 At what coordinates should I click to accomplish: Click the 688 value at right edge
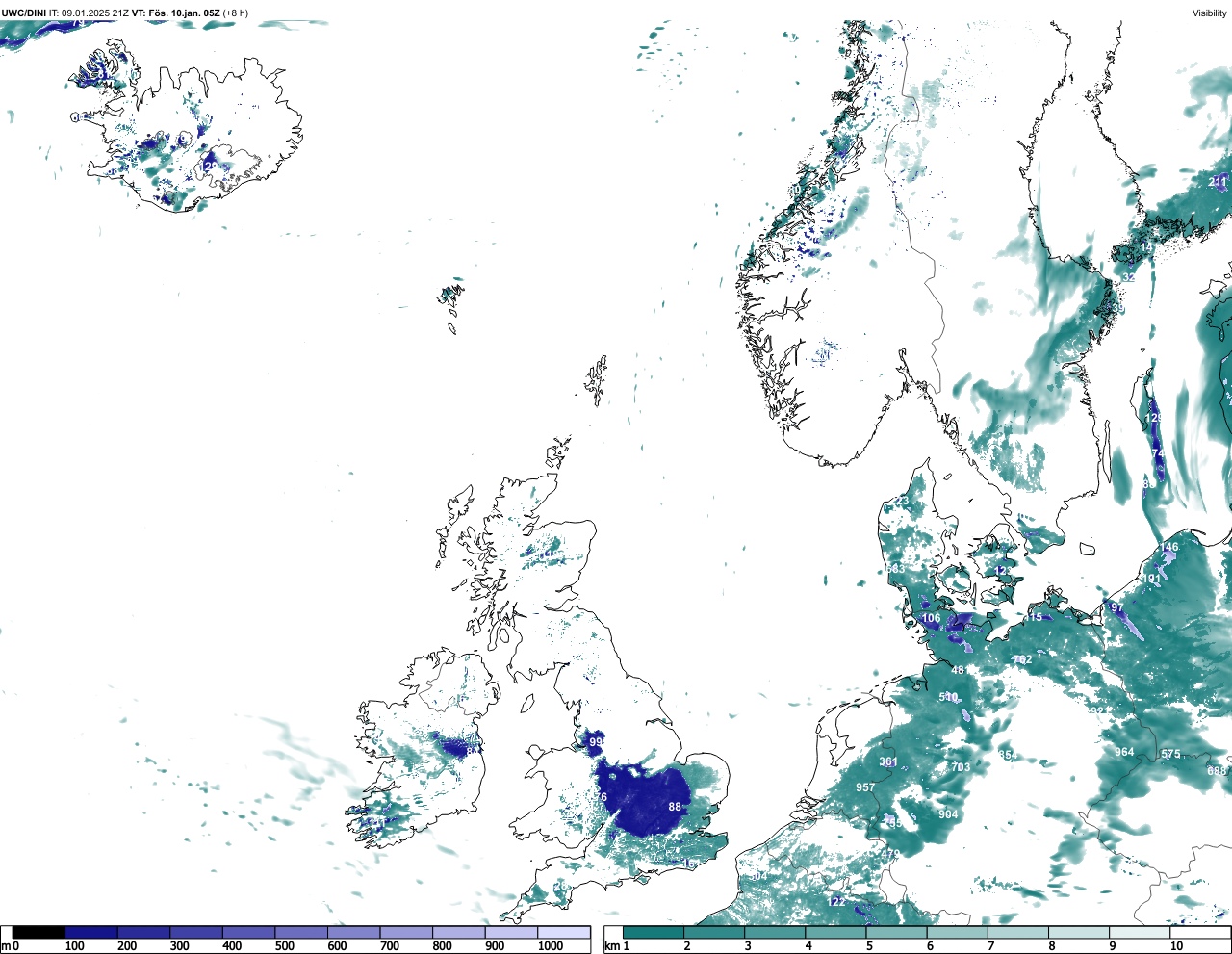(x=1217, y=770)
